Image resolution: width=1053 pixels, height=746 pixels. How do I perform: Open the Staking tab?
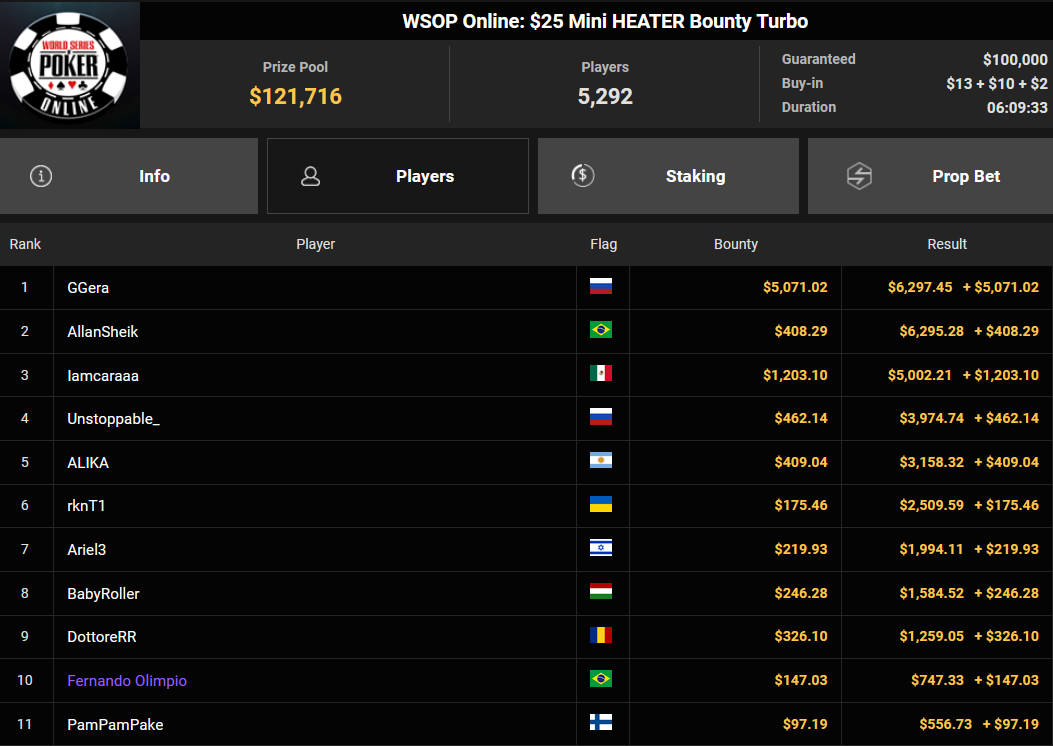[668, 176]
